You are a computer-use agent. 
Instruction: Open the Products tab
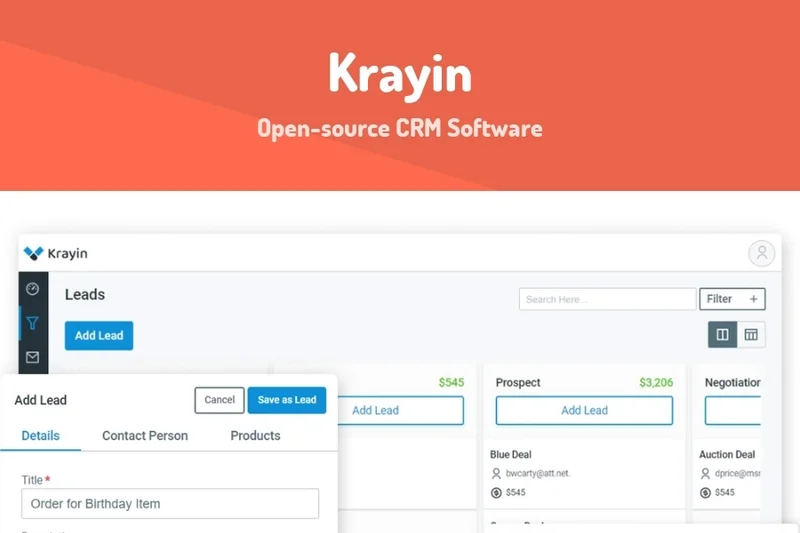coord(255,436)
